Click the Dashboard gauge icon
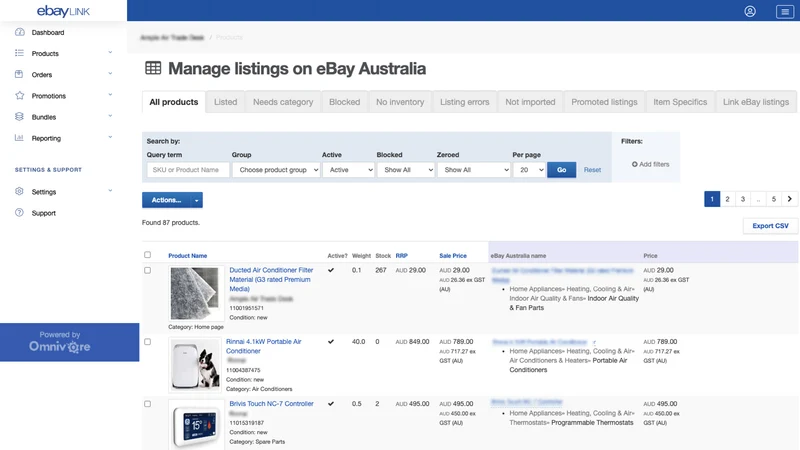 19,32
